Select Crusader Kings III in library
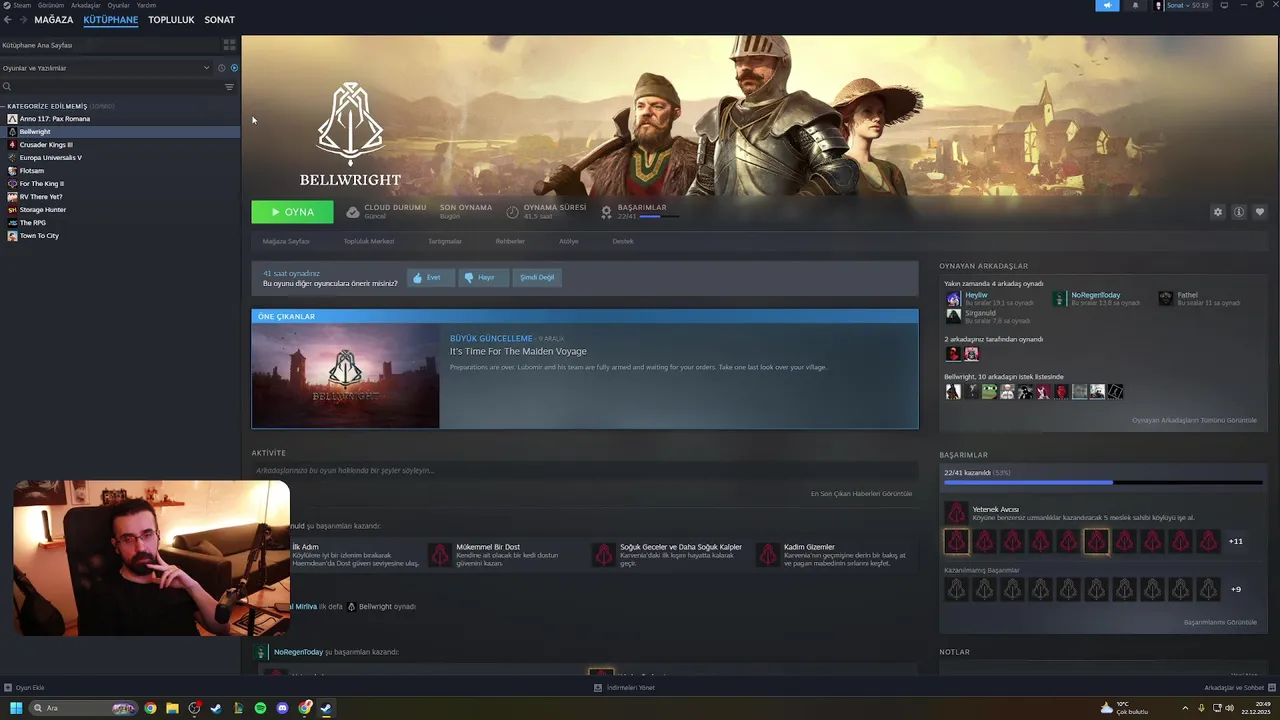The height and width of the screenshot is (720, 1280). click(x=46, y=144)
